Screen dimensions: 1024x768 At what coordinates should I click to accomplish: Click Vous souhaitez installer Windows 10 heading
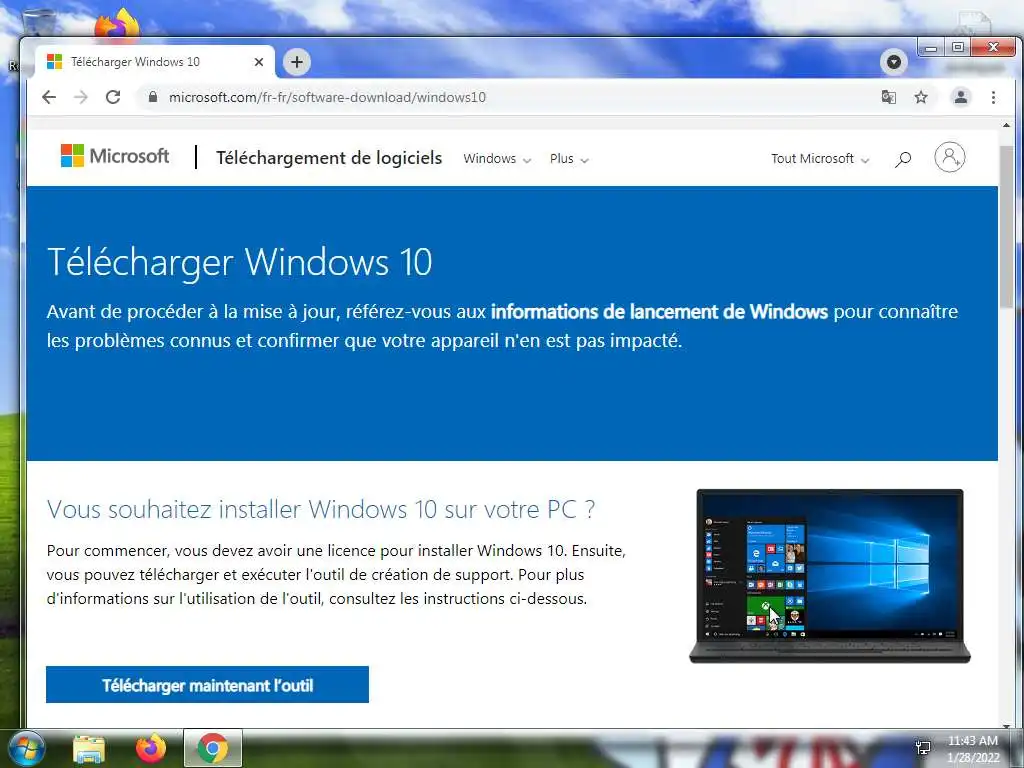click(x=321, y=509)
